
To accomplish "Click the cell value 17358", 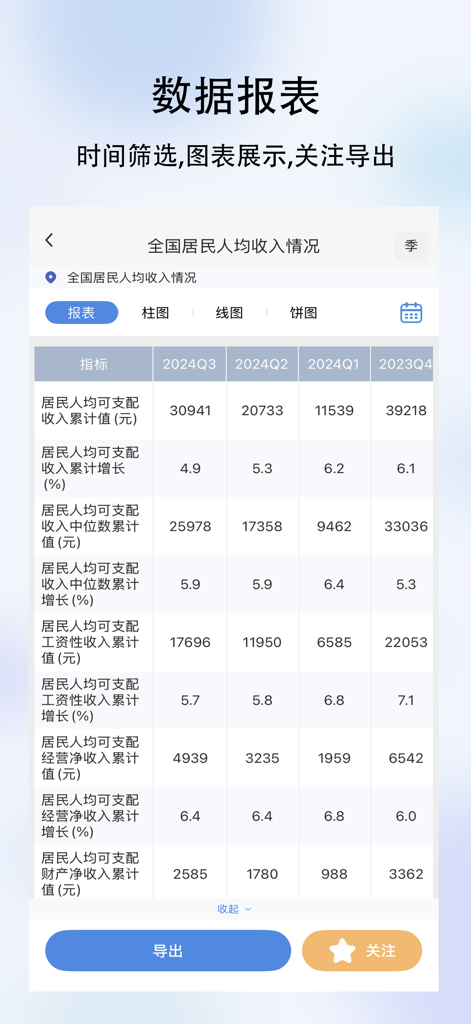I will click(262, 526).
